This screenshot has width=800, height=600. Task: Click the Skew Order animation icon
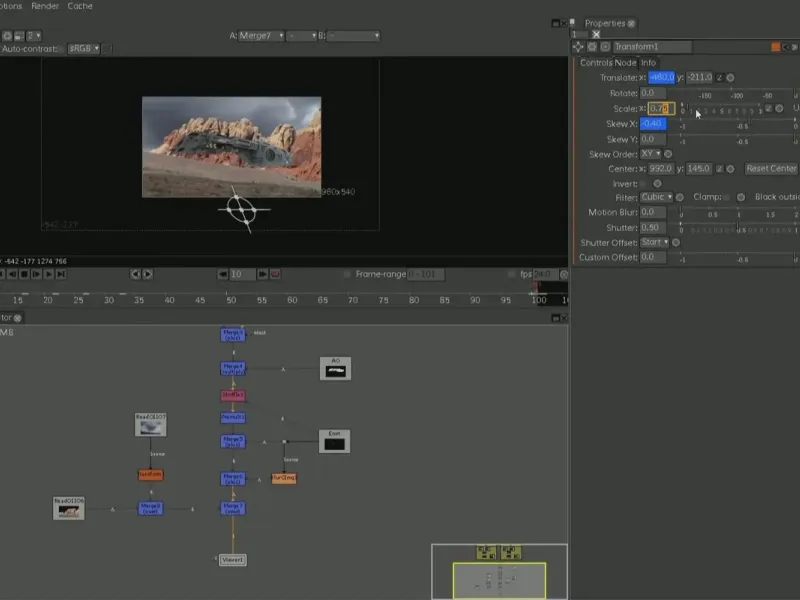(668, 154)
